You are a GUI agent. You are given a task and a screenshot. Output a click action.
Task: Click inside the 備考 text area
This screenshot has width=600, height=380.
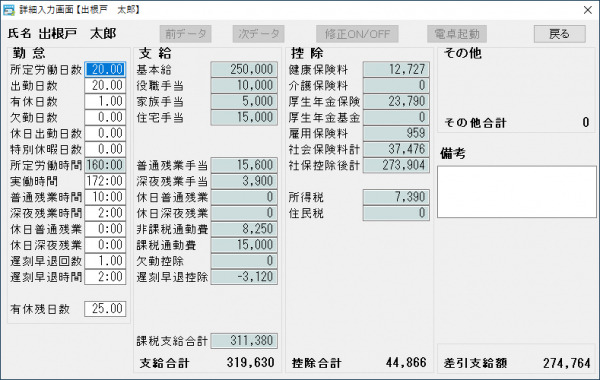click(x=517, y=192)
